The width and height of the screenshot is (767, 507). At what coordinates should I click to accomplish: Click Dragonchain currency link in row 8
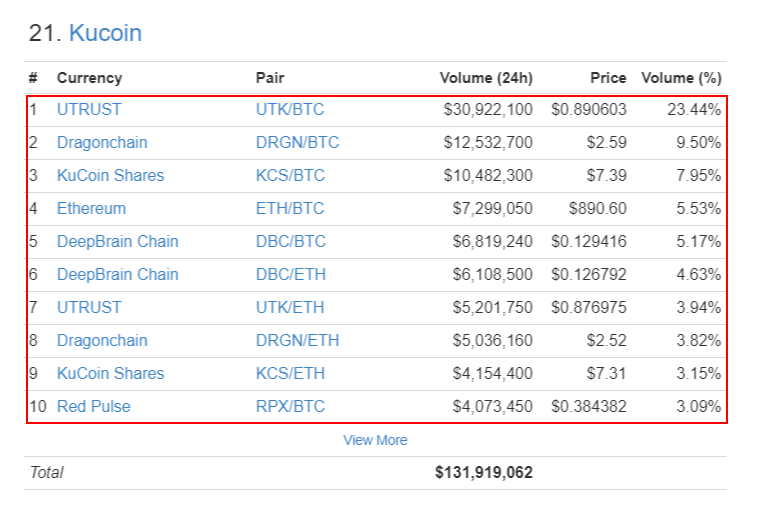[102, 340]
